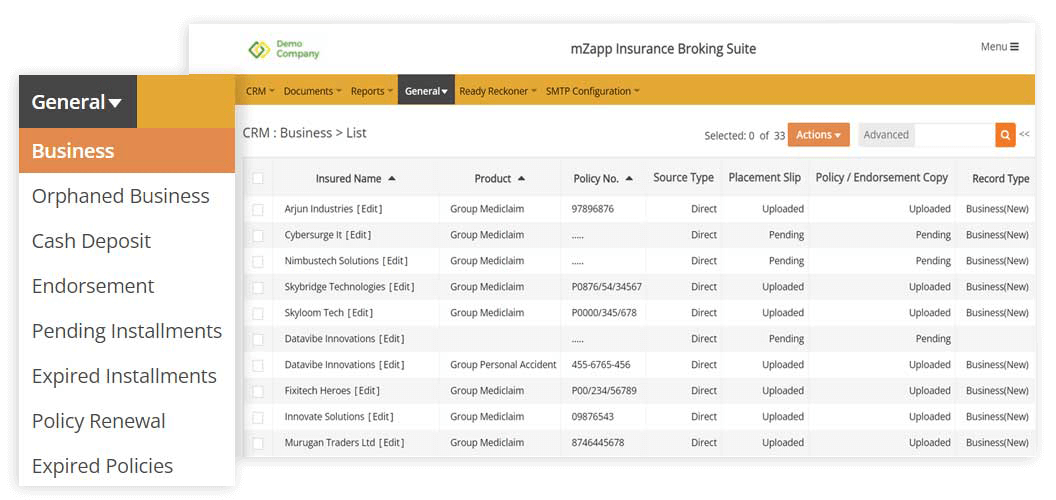Open the hamburger Menu icon
Image resolution: width=1056 pixels, height=500 pixels.
click(x=1000, y=47)
